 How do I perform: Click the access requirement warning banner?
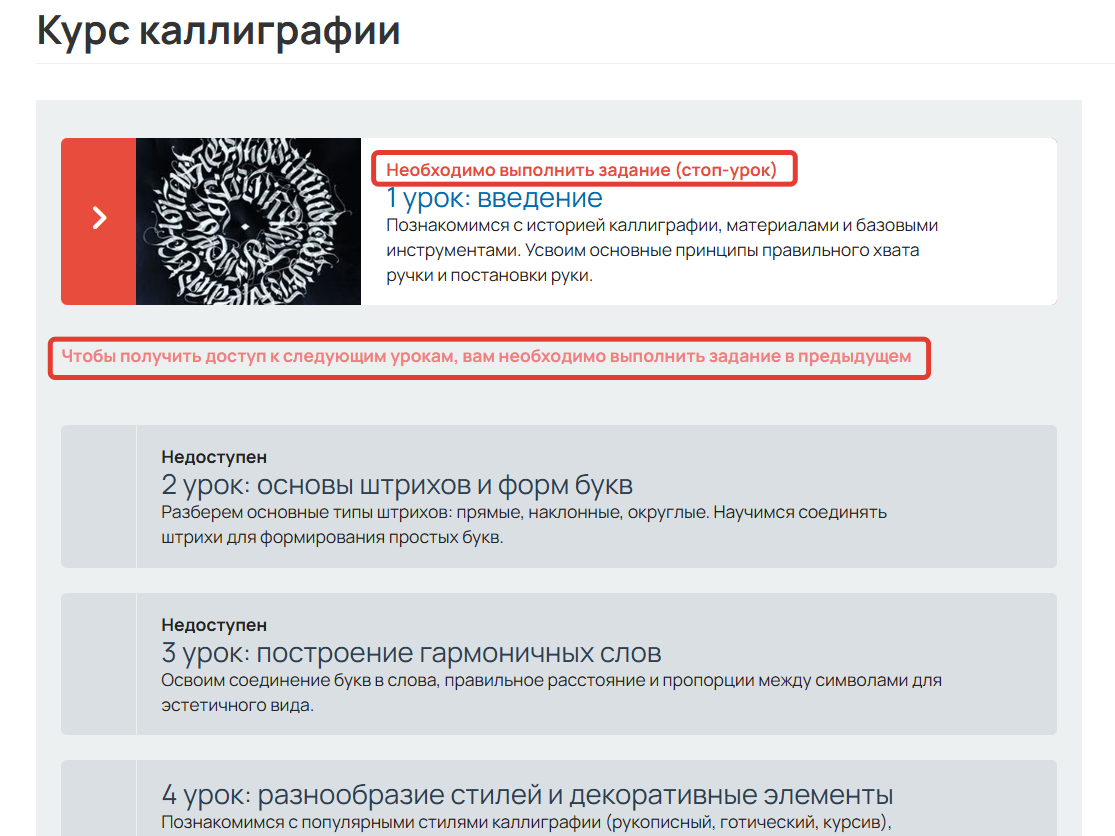tap(490, 358)
